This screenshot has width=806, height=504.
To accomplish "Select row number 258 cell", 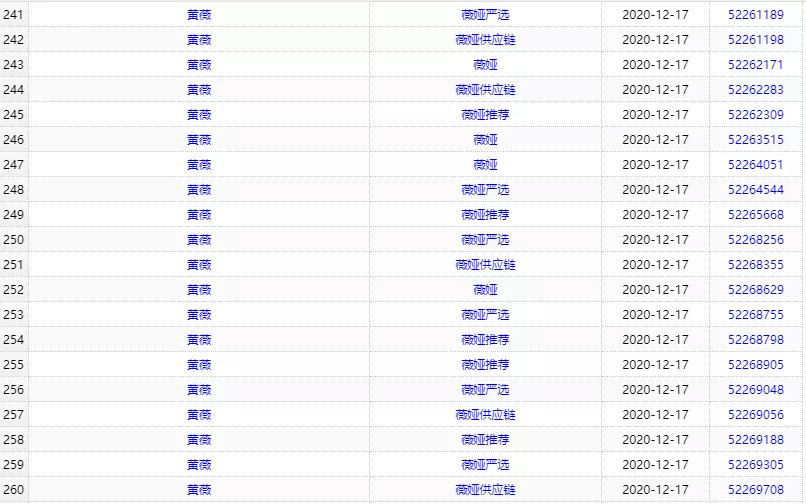I will pyautogui.click(x=14, y=440).
